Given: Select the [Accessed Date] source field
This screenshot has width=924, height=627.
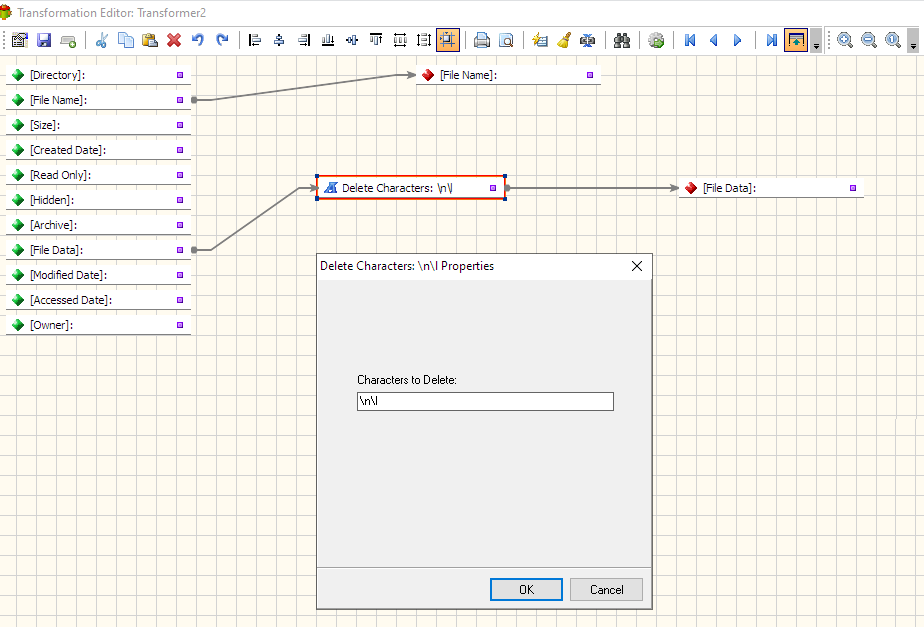Looking at the screenshot, I should pos(98,300).
